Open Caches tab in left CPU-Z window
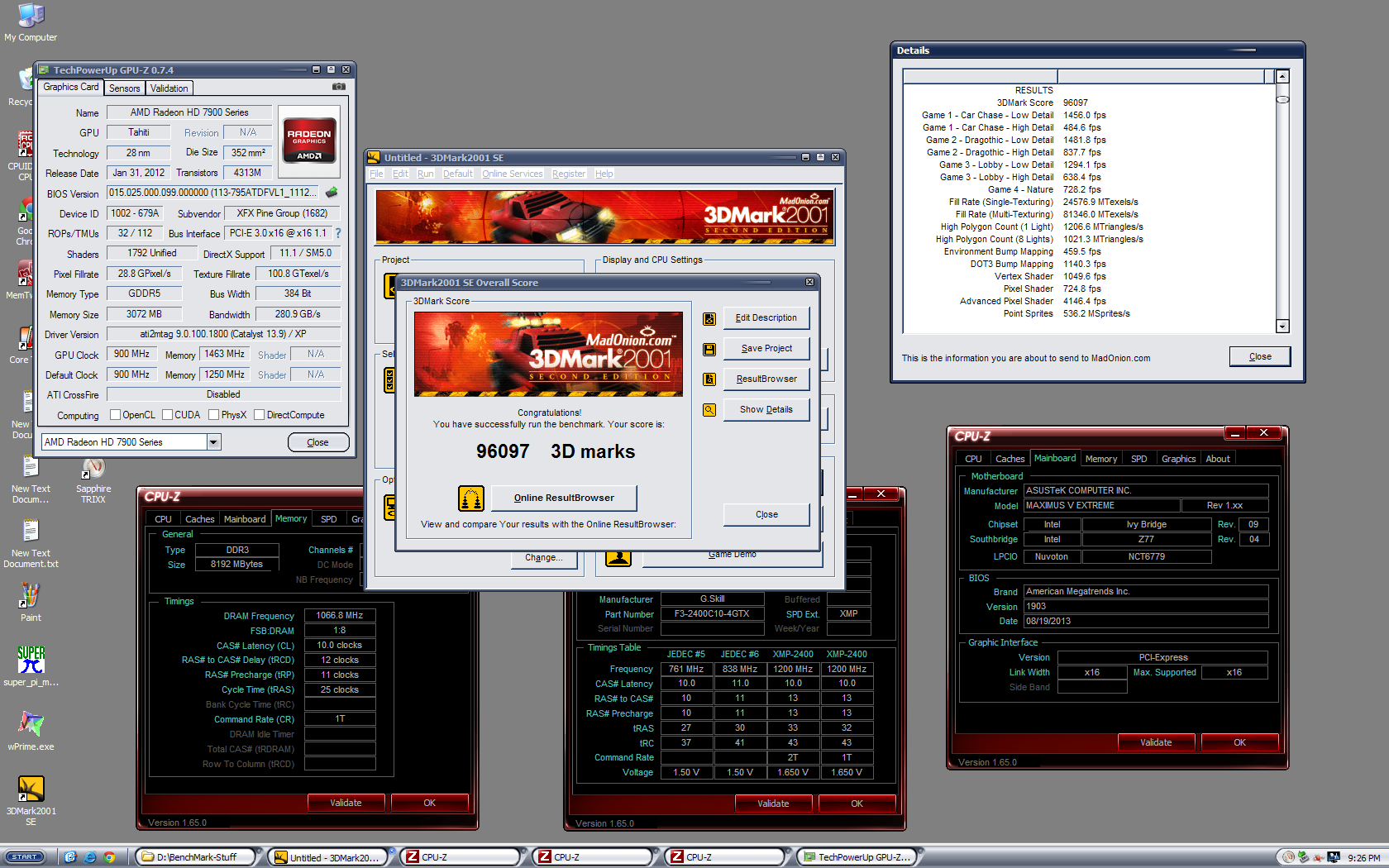Image resolution: width=1389 pixels, height=868 pixels. click(200, 519)
